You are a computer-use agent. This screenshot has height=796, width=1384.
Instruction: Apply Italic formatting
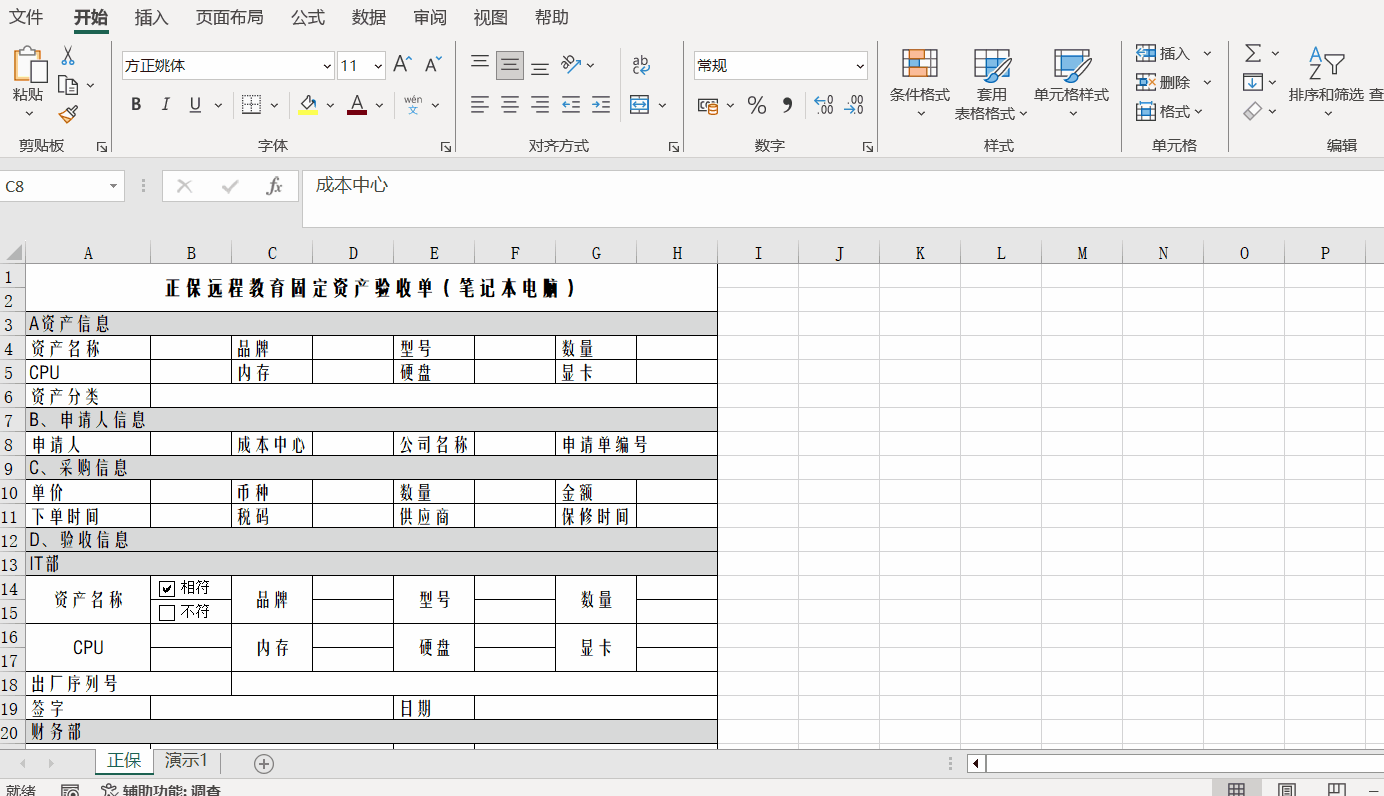[x=166, y=105]
